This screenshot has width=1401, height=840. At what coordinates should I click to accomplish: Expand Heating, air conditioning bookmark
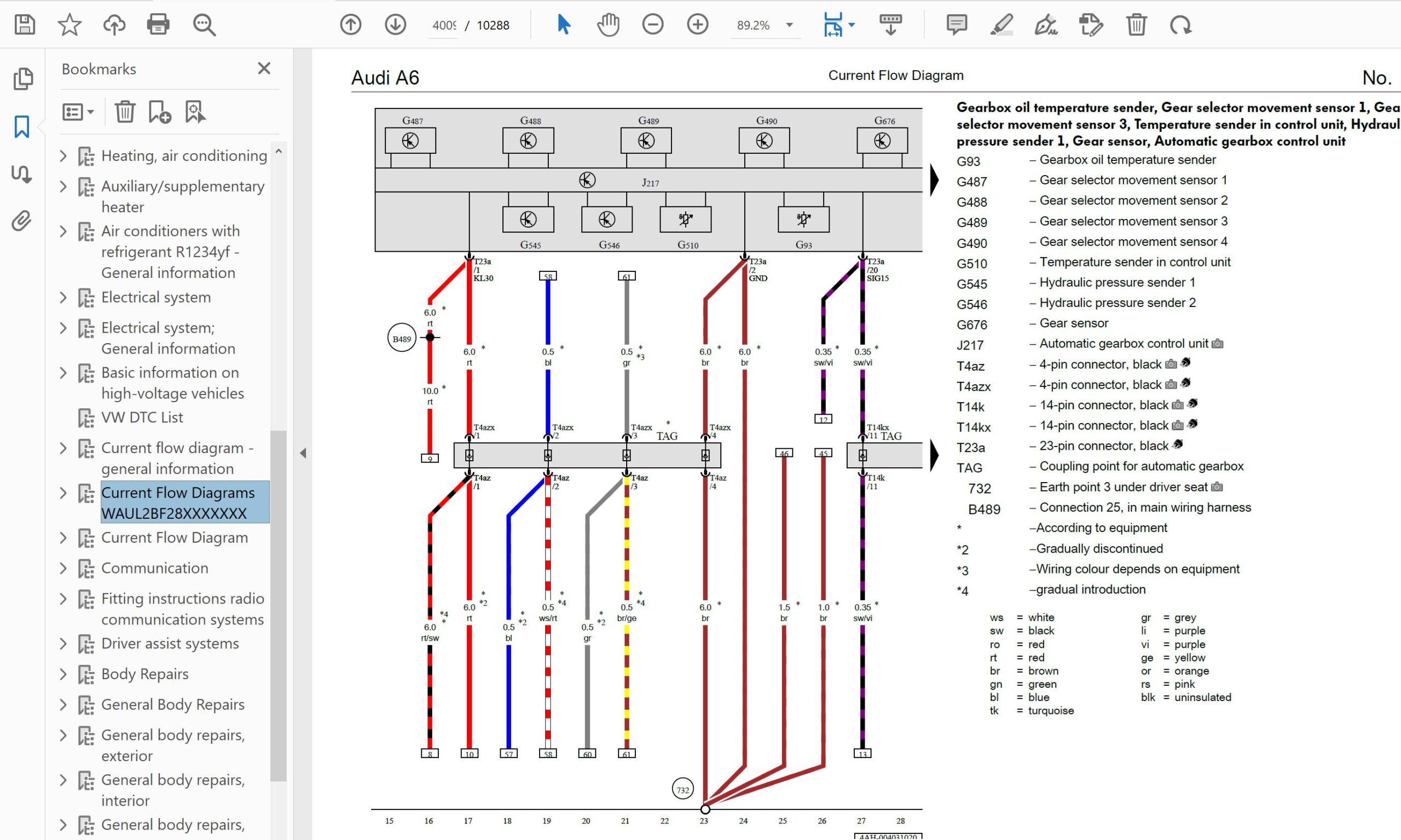(63, 155)
